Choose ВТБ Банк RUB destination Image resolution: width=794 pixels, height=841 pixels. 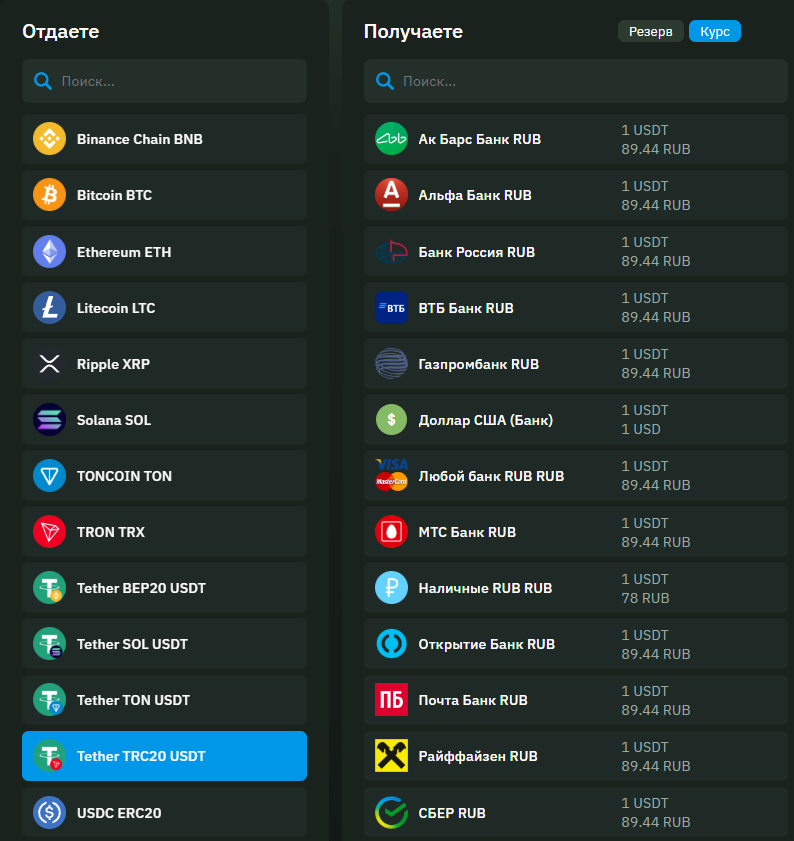576,308
